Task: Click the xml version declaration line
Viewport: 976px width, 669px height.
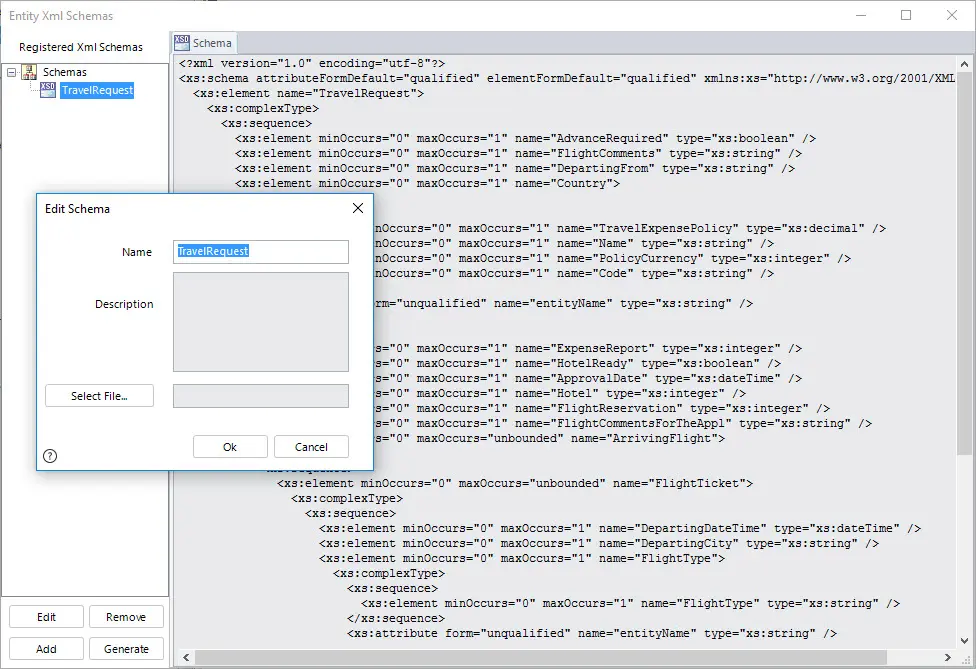Action: point(312,63)
